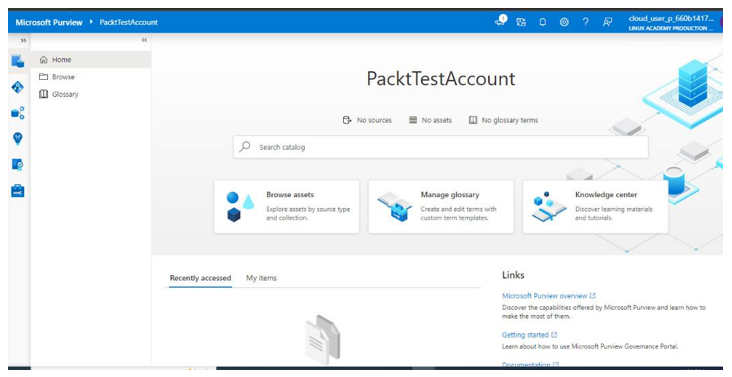Screen dimensions: 732x377
Task: Open the feedback icon in the header
Action: click(607, 22)
